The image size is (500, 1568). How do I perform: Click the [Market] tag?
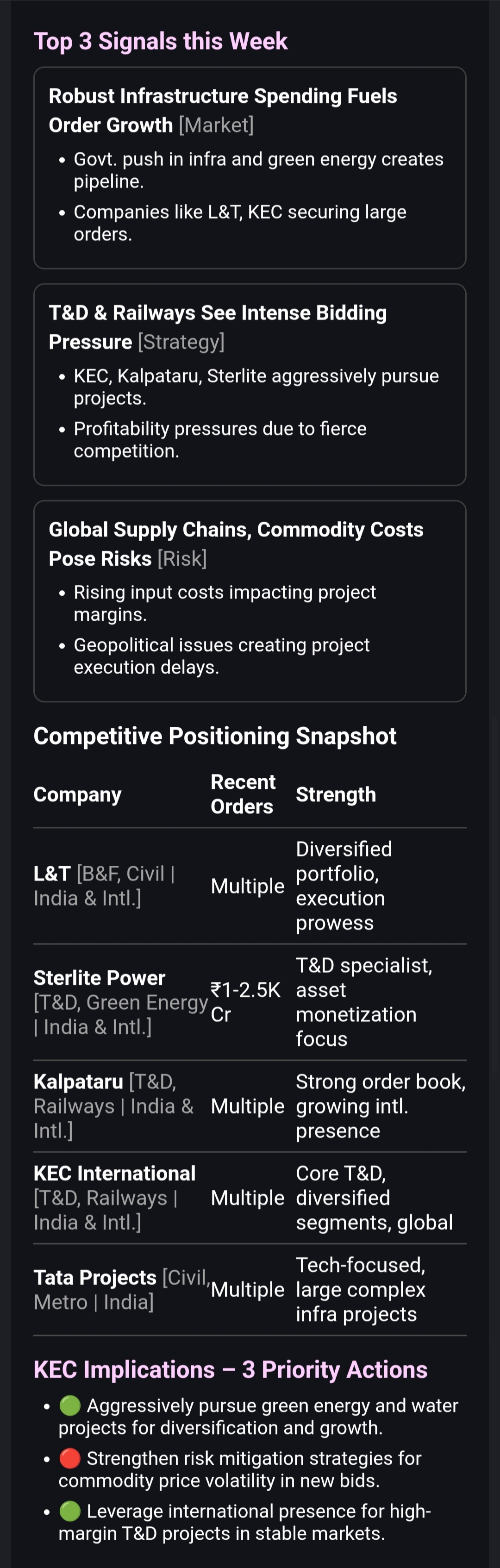[216, 125]
